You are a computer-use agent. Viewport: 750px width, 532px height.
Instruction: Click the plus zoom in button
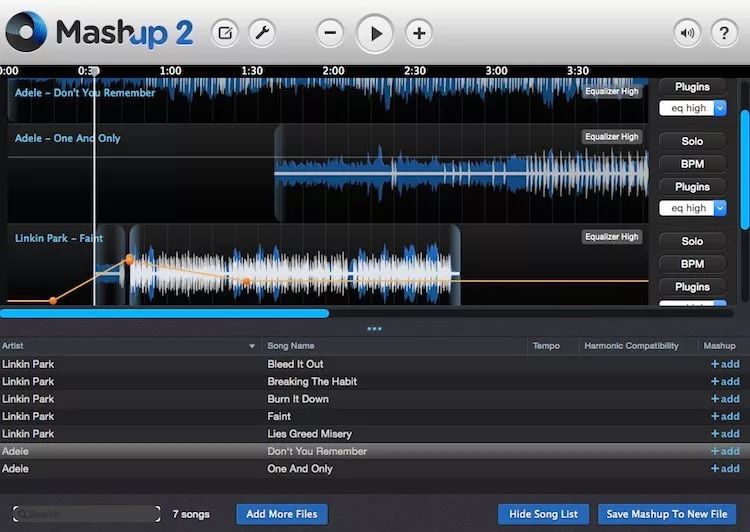[x=419, y=33]
